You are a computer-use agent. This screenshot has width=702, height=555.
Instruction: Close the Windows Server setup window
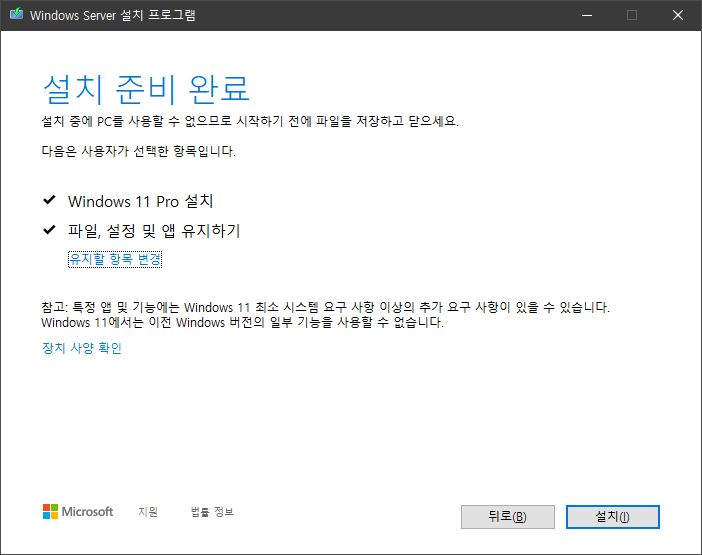tap(678, 15)
